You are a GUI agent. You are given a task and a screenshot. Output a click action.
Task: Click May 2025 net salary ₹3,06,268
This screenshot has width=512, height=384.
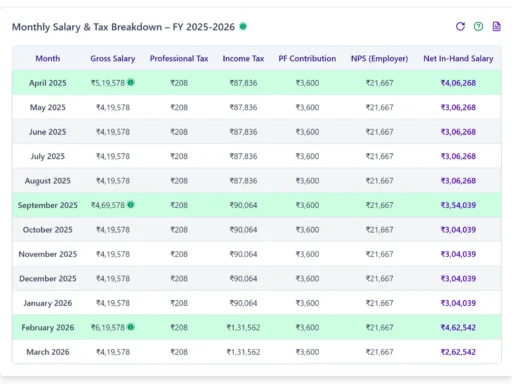(458, 107)
